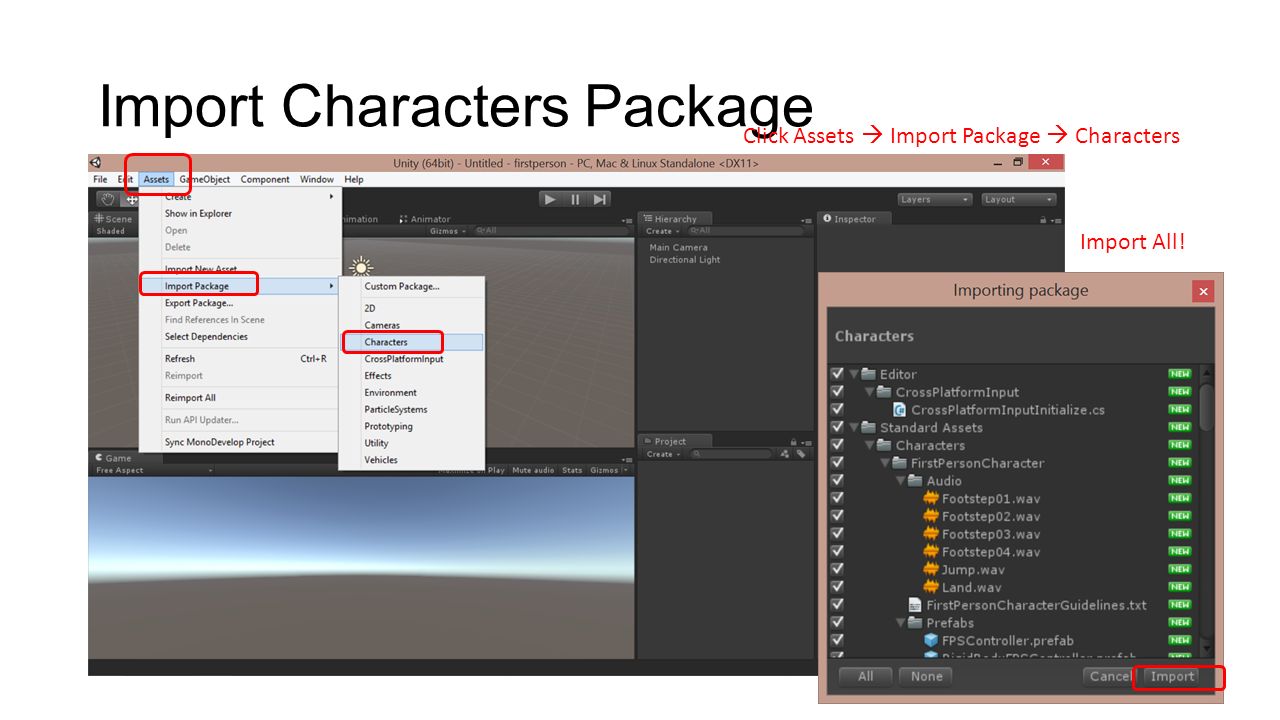This screenshot has height=720, width=1280.
Task: Collapse the Editor folder tree arrow
Action: coord(854,374)
